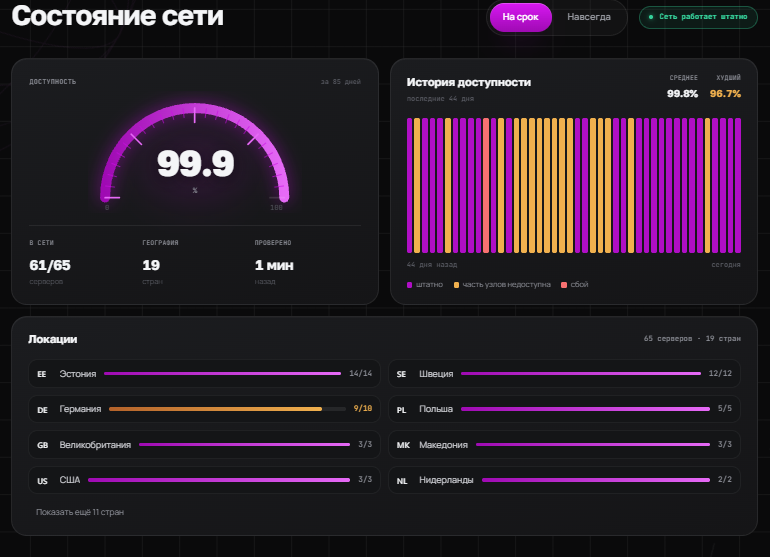Open the Германия location row

pyautogui.click(x=204, y=409)
